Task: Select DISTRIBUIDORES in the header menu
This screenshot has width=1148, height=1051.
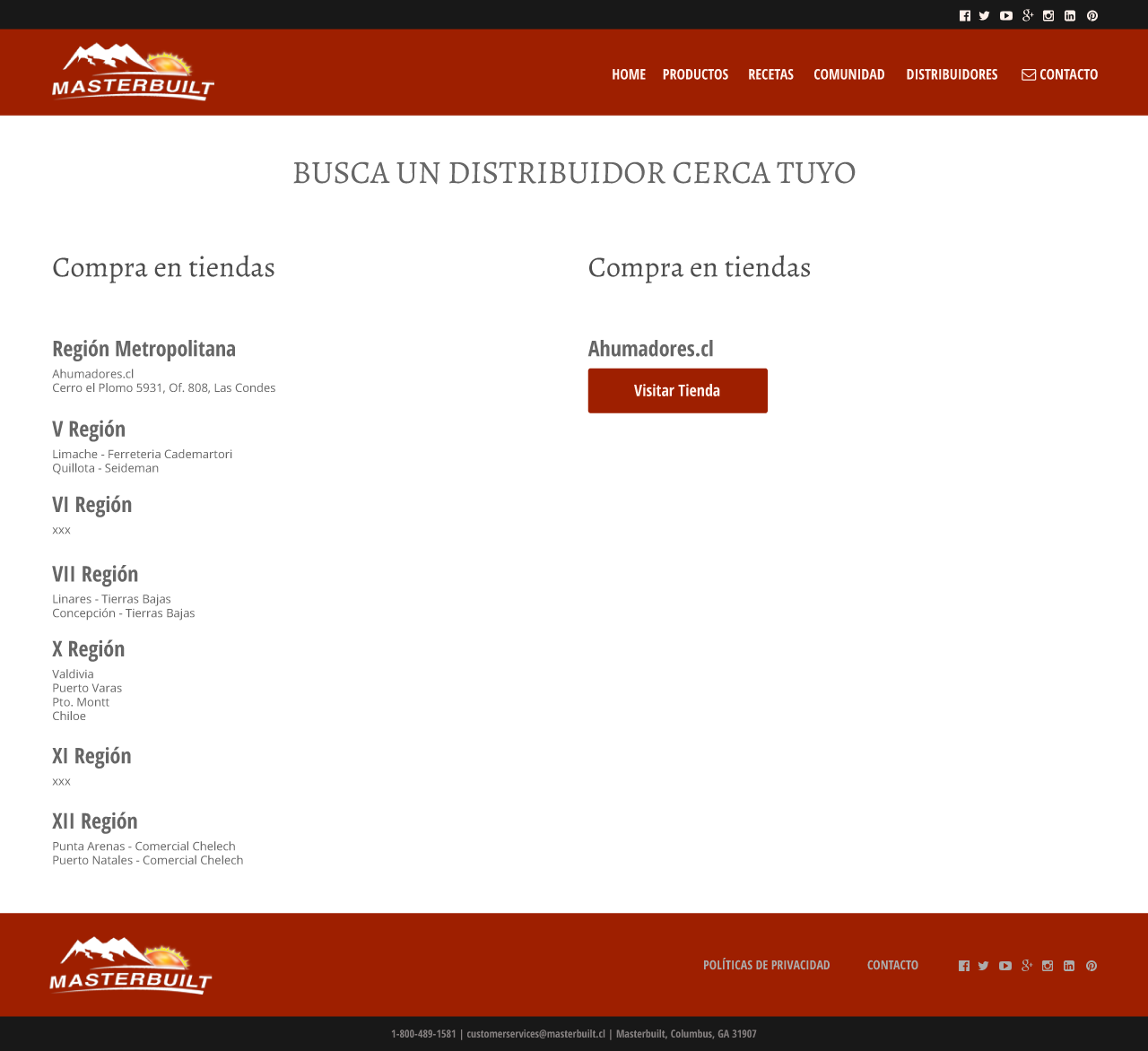Action: (x=952, y=74)
